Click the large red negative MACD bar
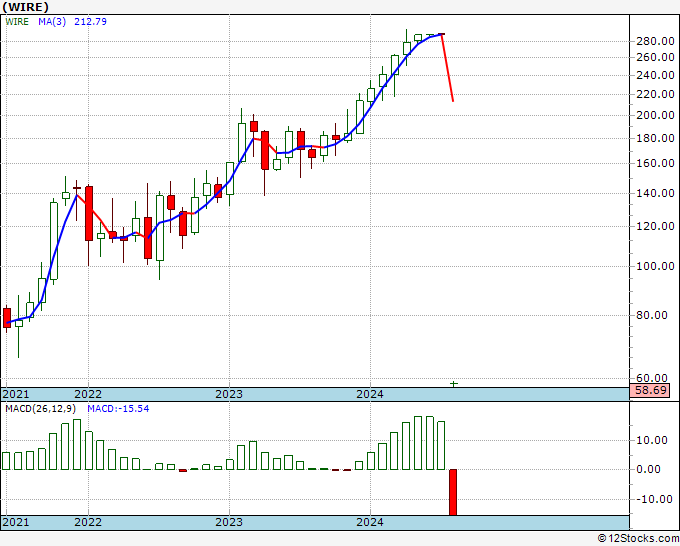 [453, 492]
